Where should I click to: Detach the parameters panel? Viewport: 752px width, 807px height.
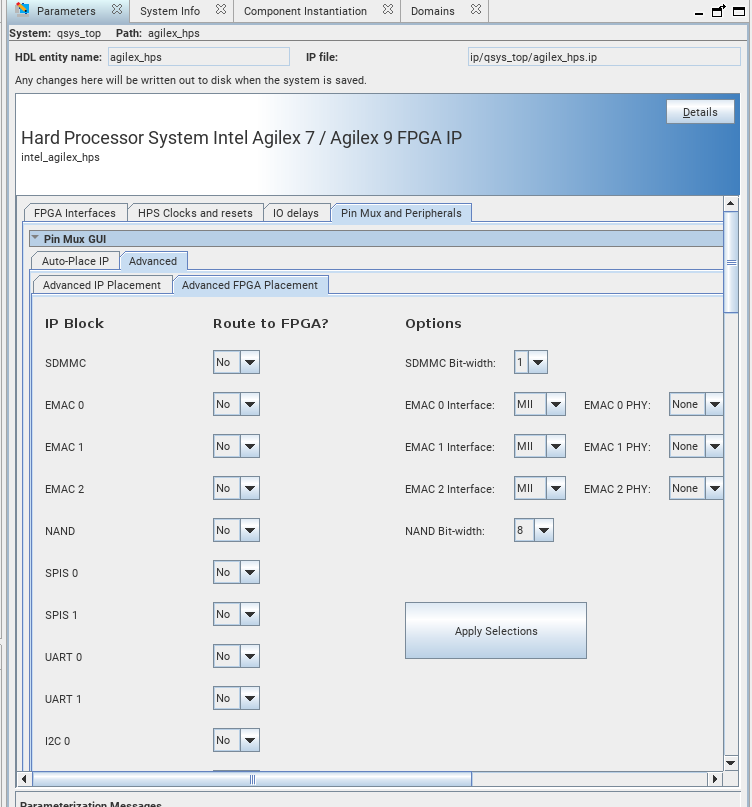pos(719,11)
